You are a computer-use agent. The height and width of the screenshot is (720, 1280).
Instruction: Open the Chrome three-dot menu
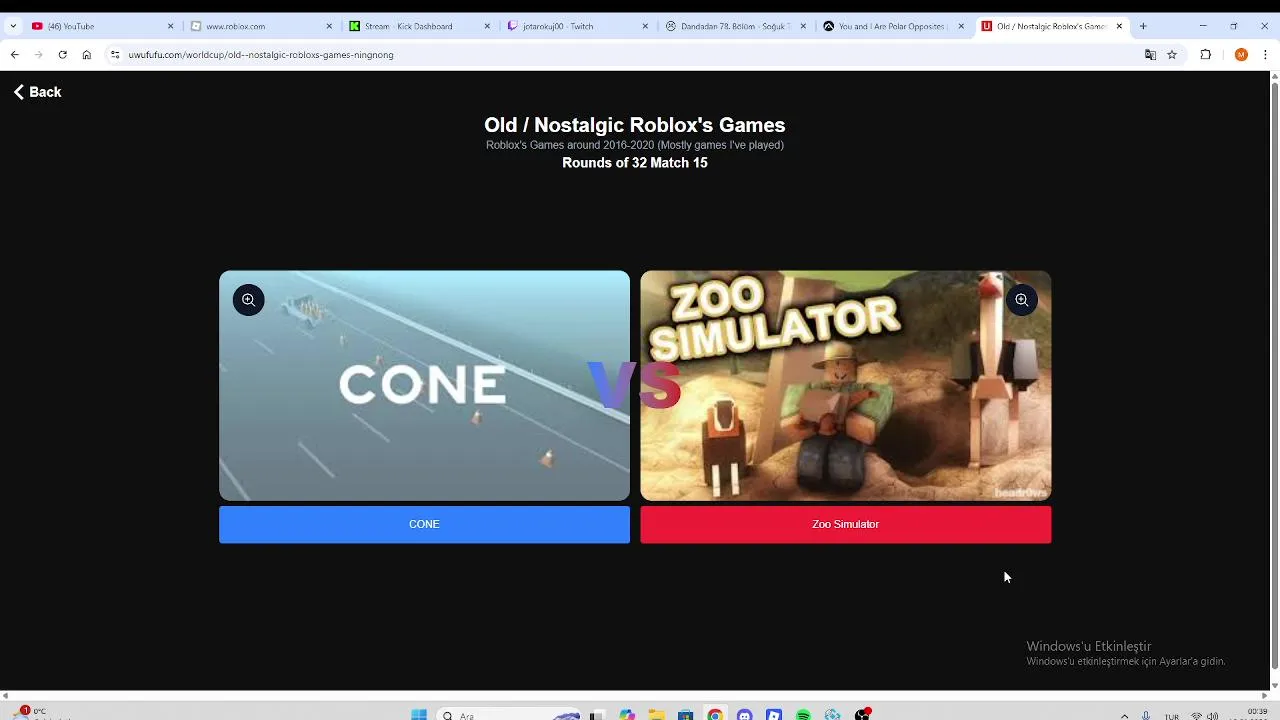click(x=1266, y=55)
